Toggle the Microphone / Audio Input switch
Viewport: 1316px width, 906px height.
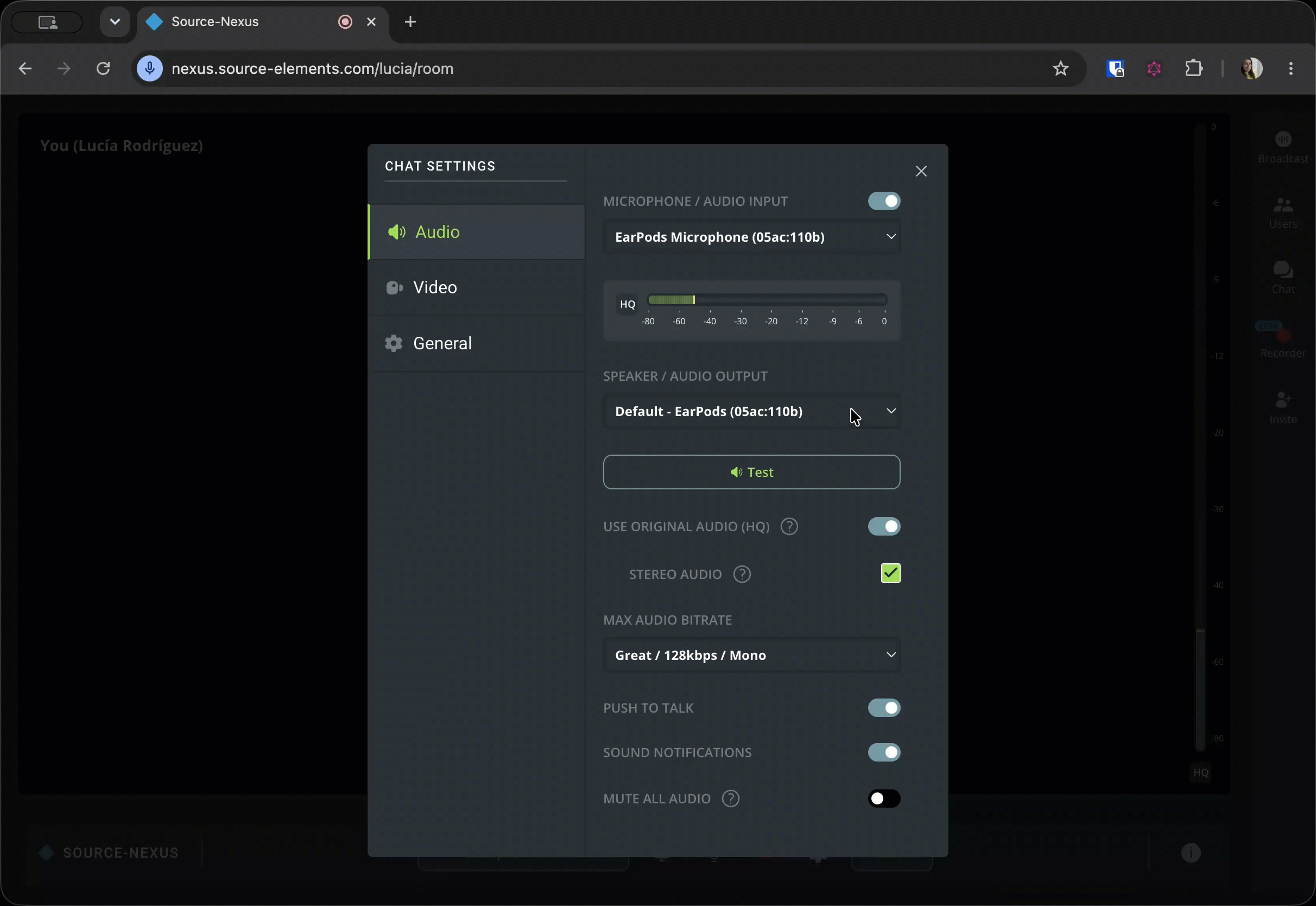click(x=884, y=201)
